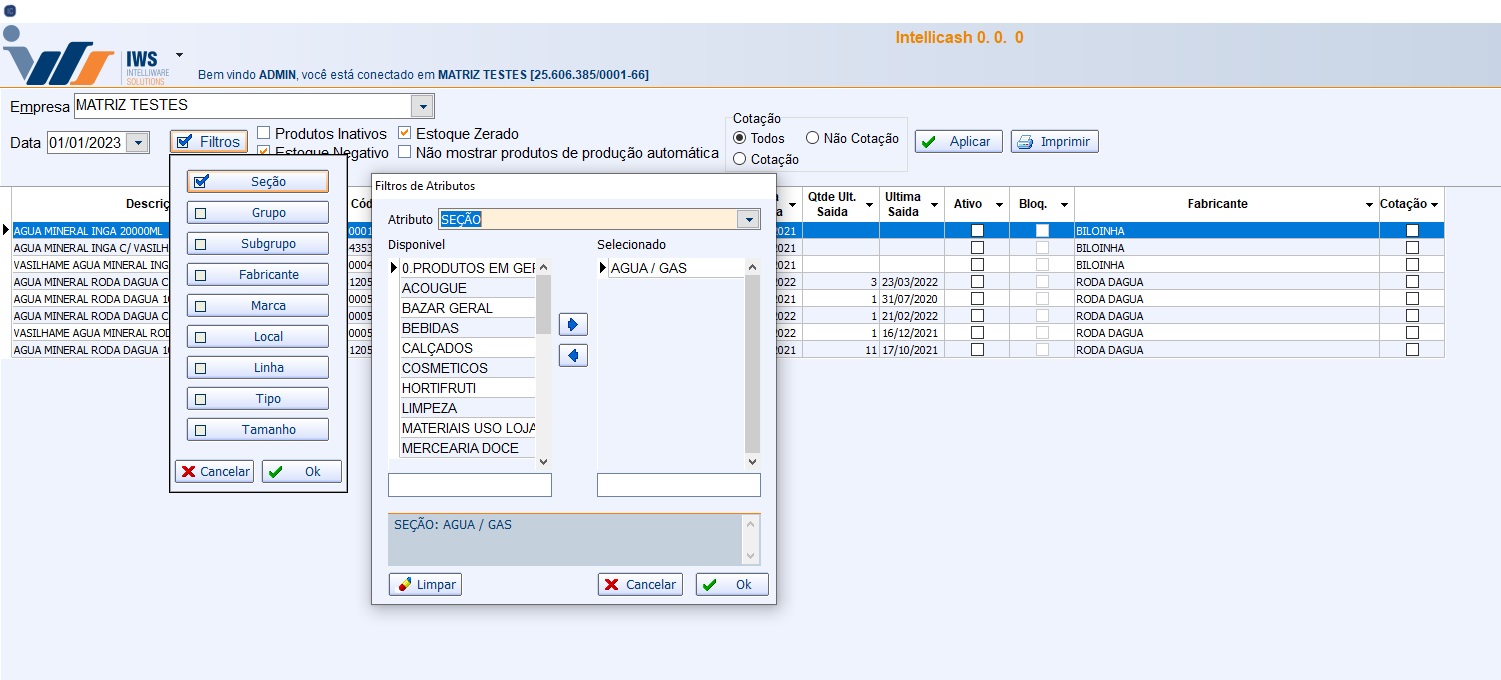Click the Imprimir button
This screenshot has height=680, width=1501.
(1054, 142)
